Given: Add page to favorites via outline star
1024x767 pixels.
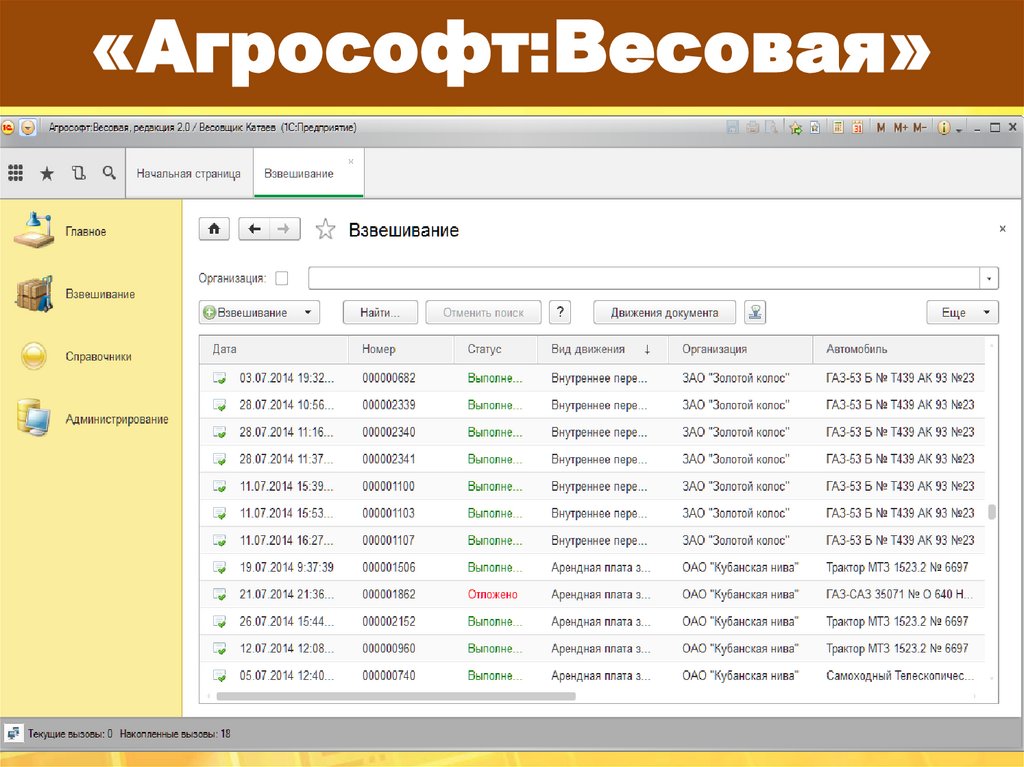Looking at the screenshot, I should pyautogui.click(x=325, y=230).
